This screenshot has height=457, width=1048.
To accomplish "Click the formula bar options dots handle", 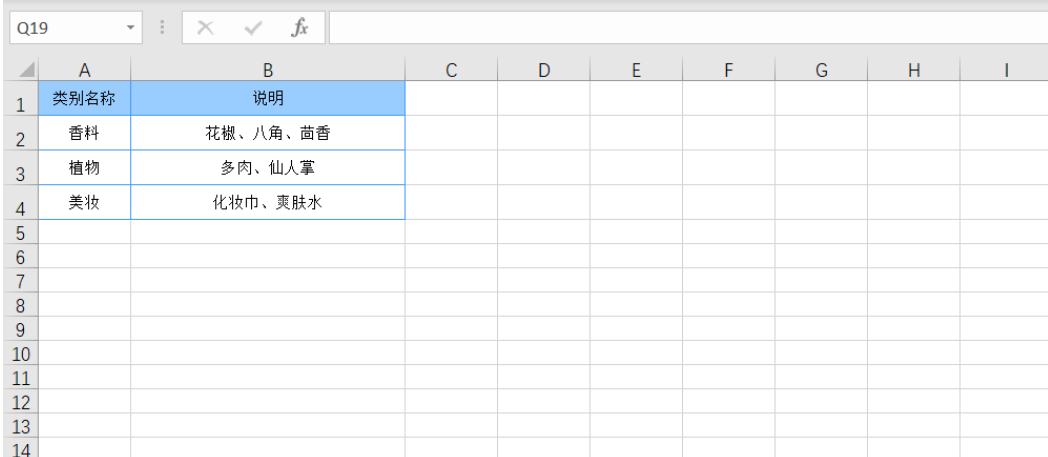I will [163, 28].
